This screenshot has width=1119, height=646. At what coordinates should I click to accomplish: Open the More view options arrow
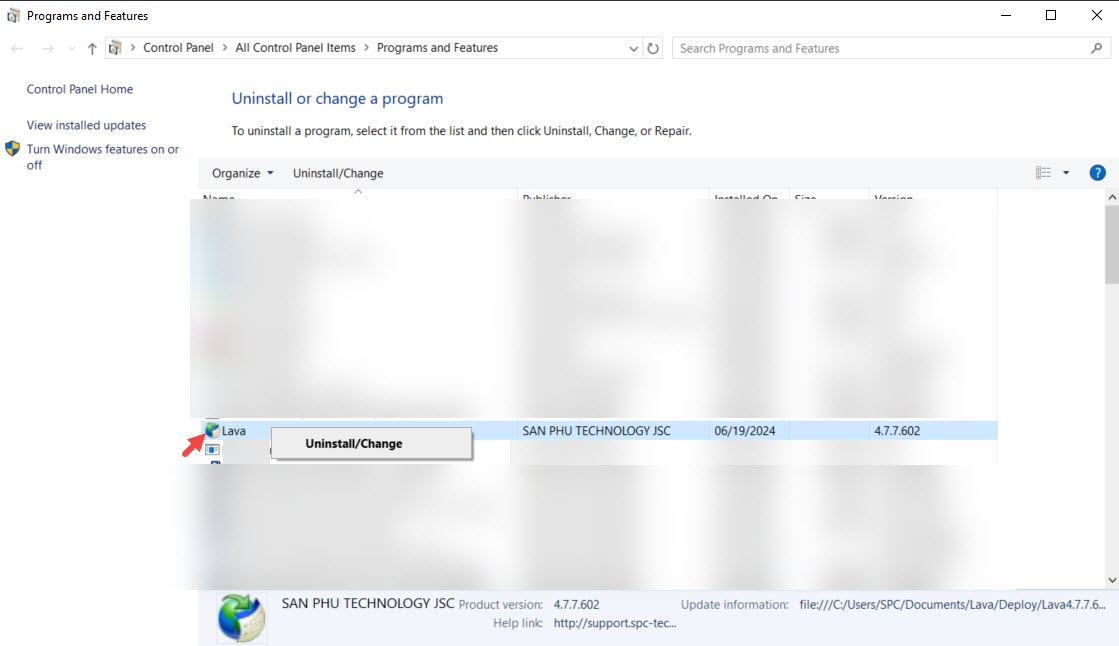(1066, 173)
